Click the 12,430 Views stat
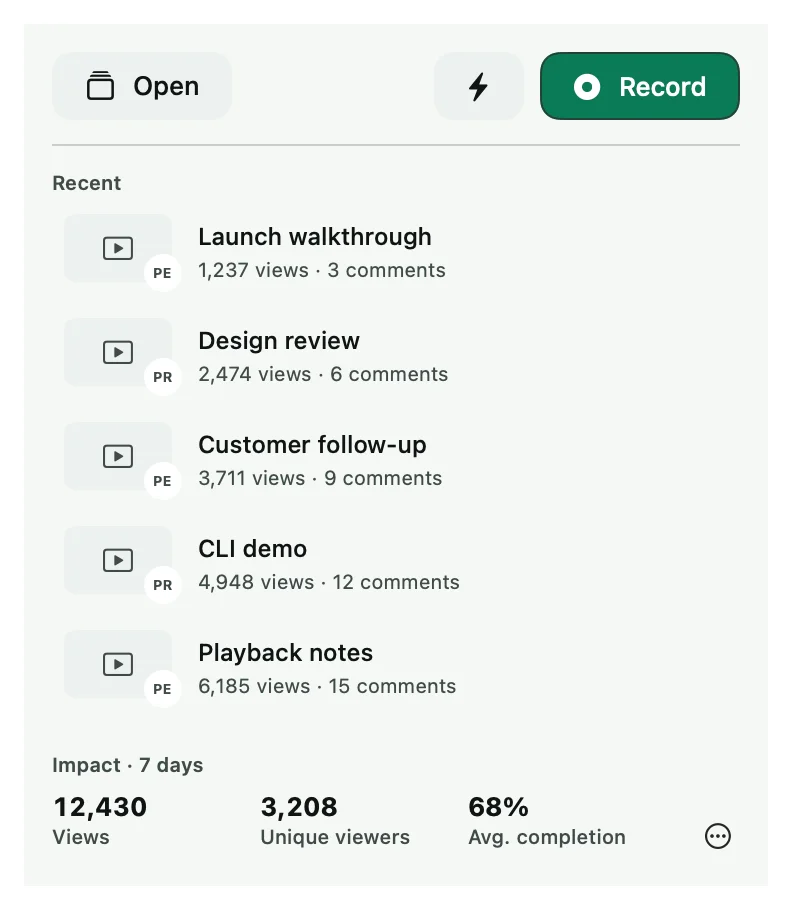Image resolution: width=792 pixels, height=910 pixels. point(100,821)
